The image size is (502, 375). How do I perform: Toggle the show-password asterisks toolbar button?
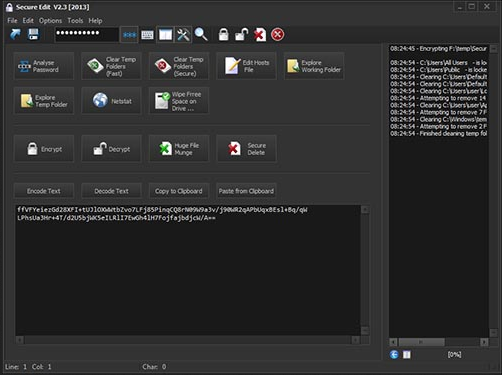[x=129, y=34]
